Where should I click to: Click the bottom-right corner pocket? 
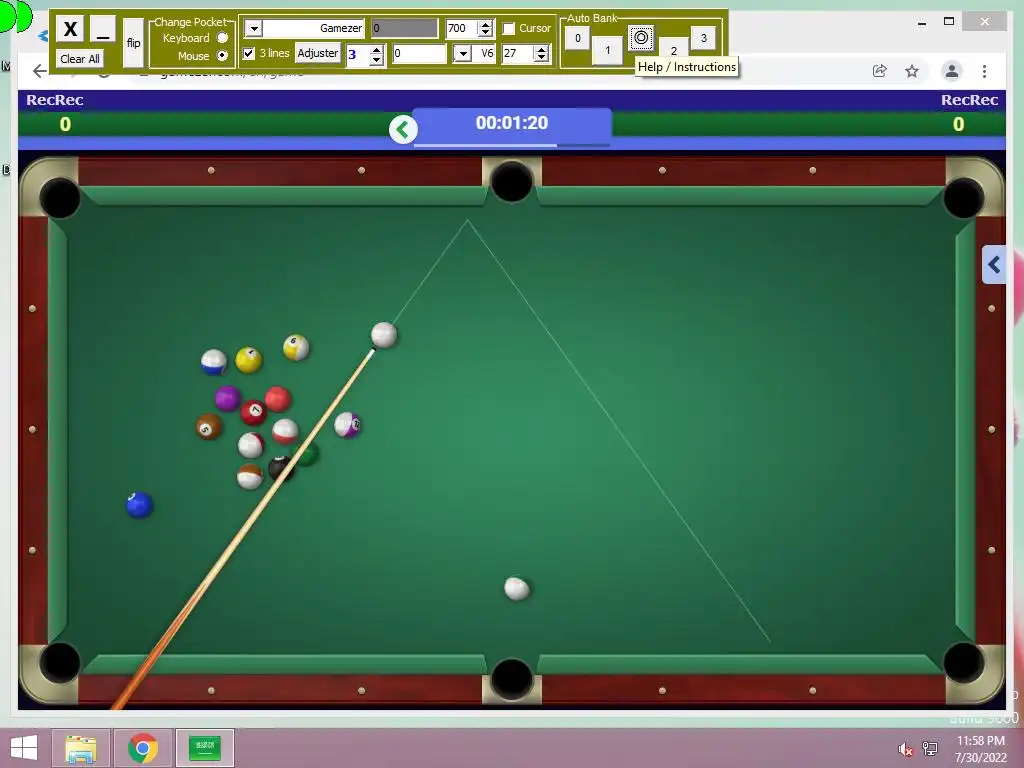click(x=963, y=662)
